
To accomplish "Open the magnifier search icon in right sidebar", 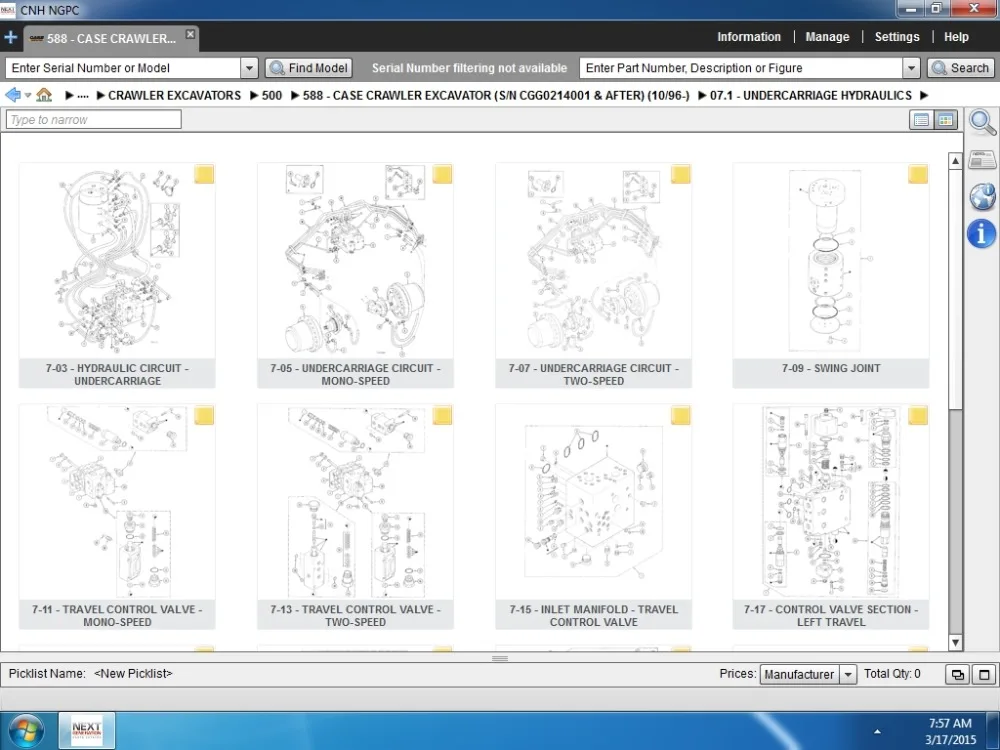I will point(982,123).
